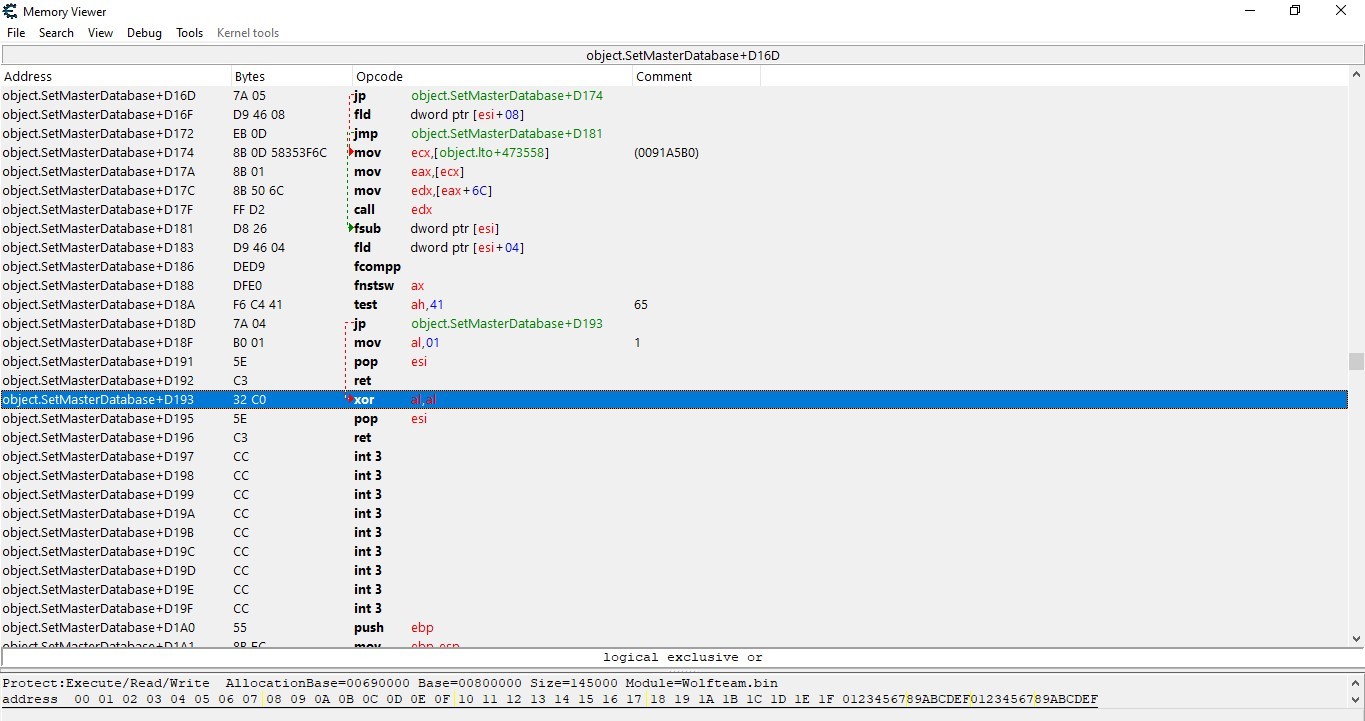Click the Opcode column header

coord(492,76)
